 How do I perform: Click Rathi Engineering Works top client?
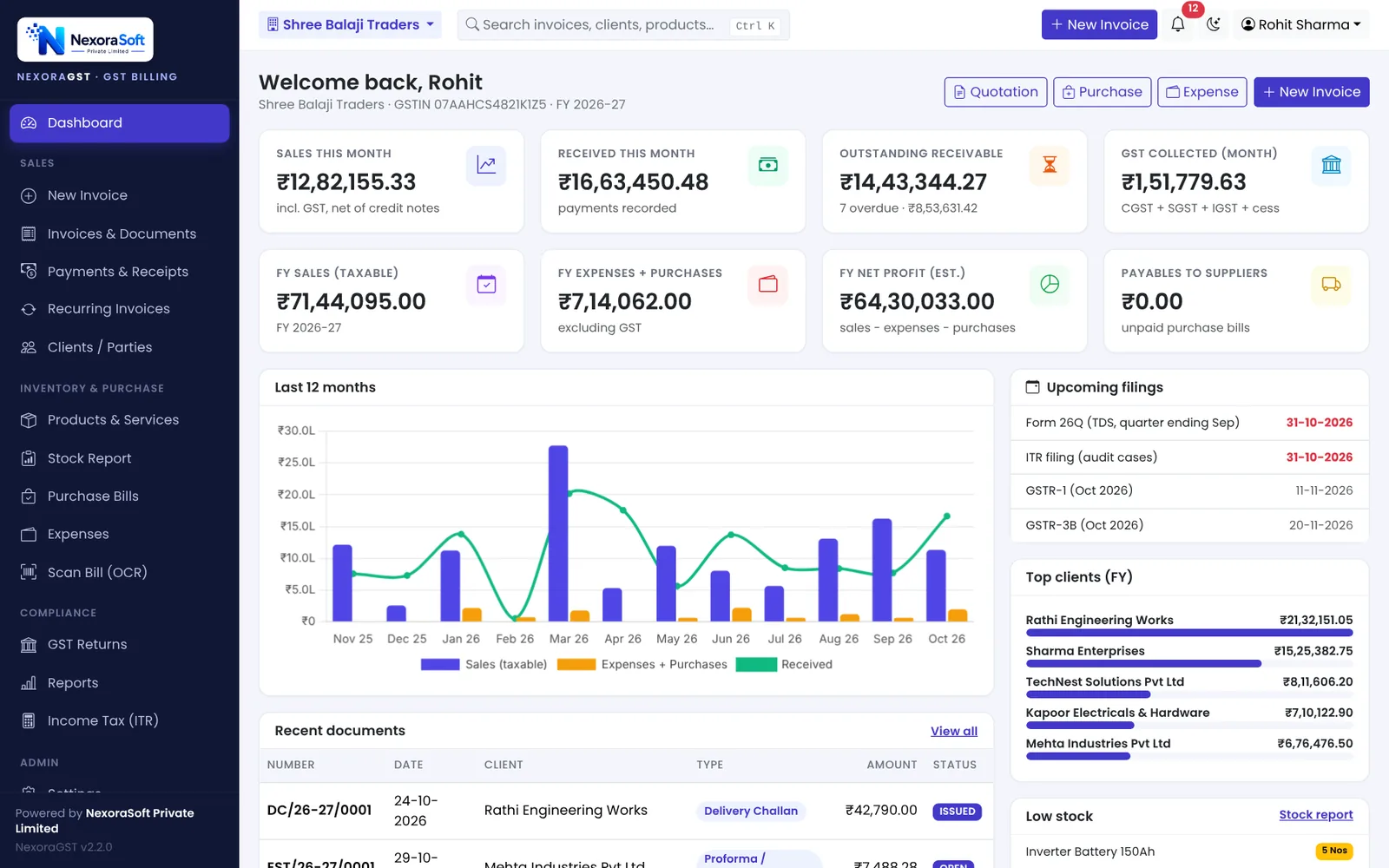click(1099, 620)
